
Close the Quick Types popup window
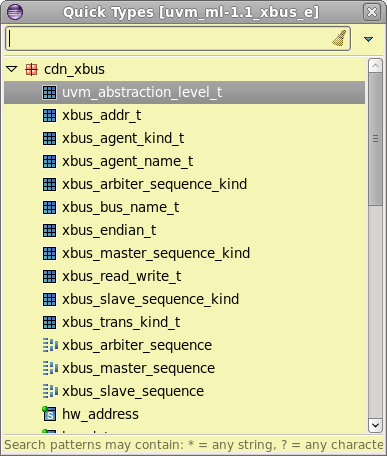click(x=372, y=12)
